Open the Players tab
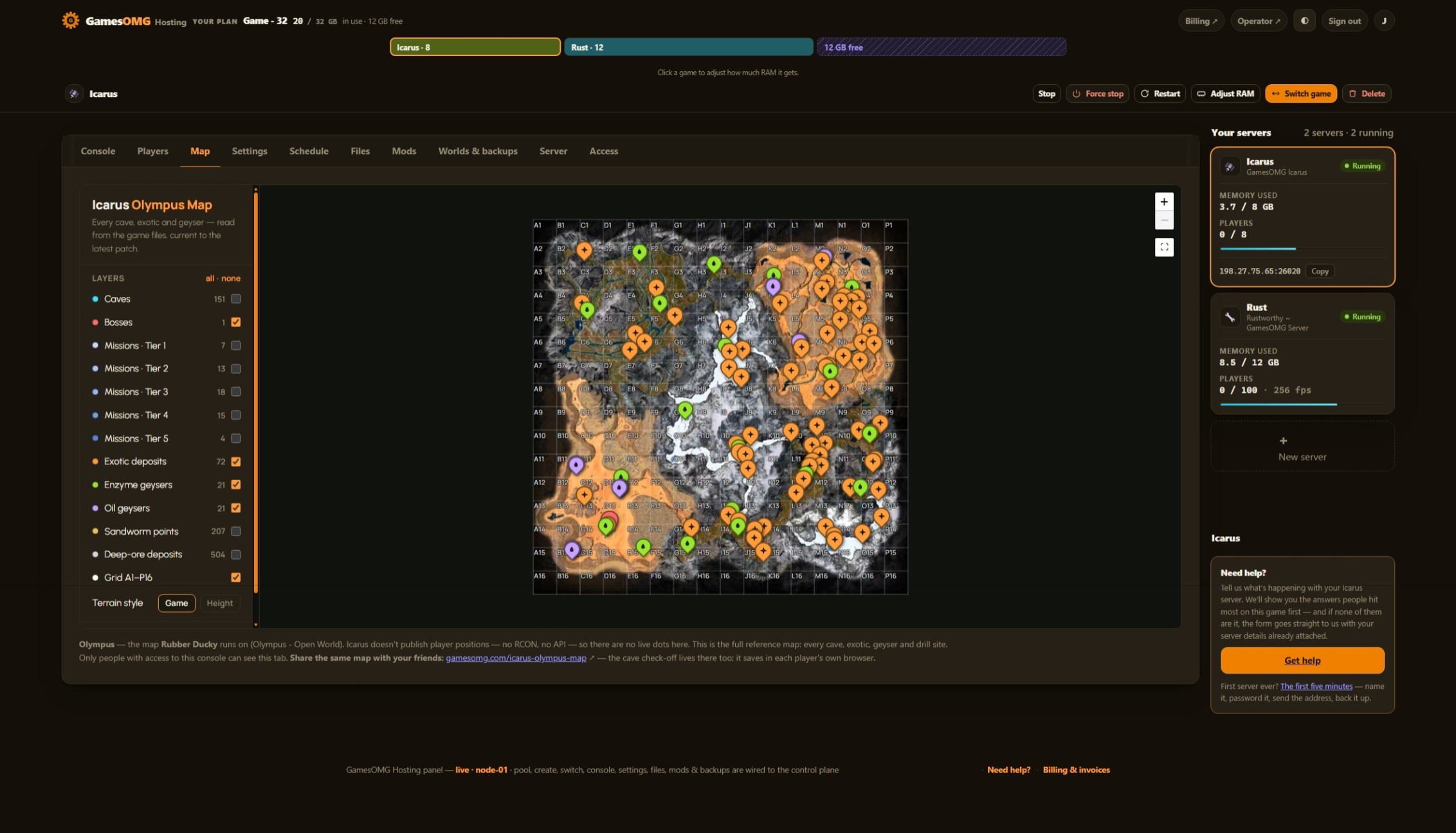The height and width of the screenshot is (833, 1456). pos(152,151)
